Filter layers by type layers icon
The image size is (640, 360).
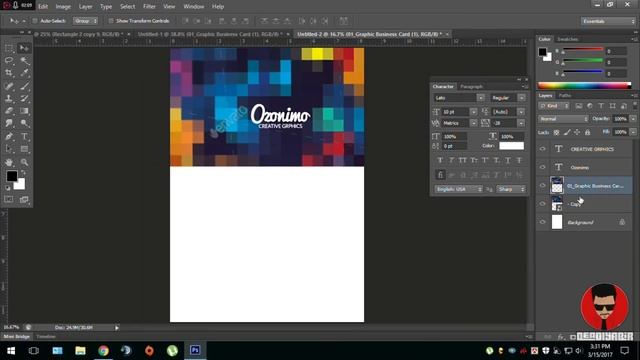(x=601, y=106)
